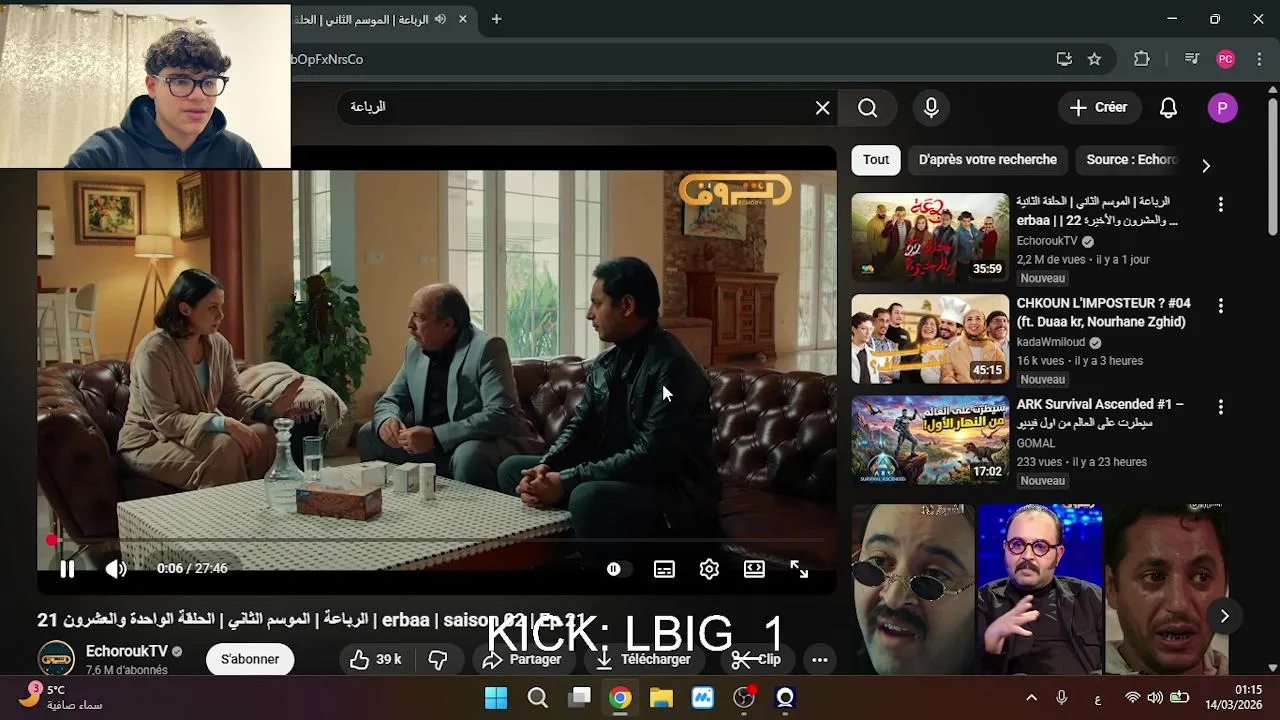Open the player settings gear

[709, 569]
